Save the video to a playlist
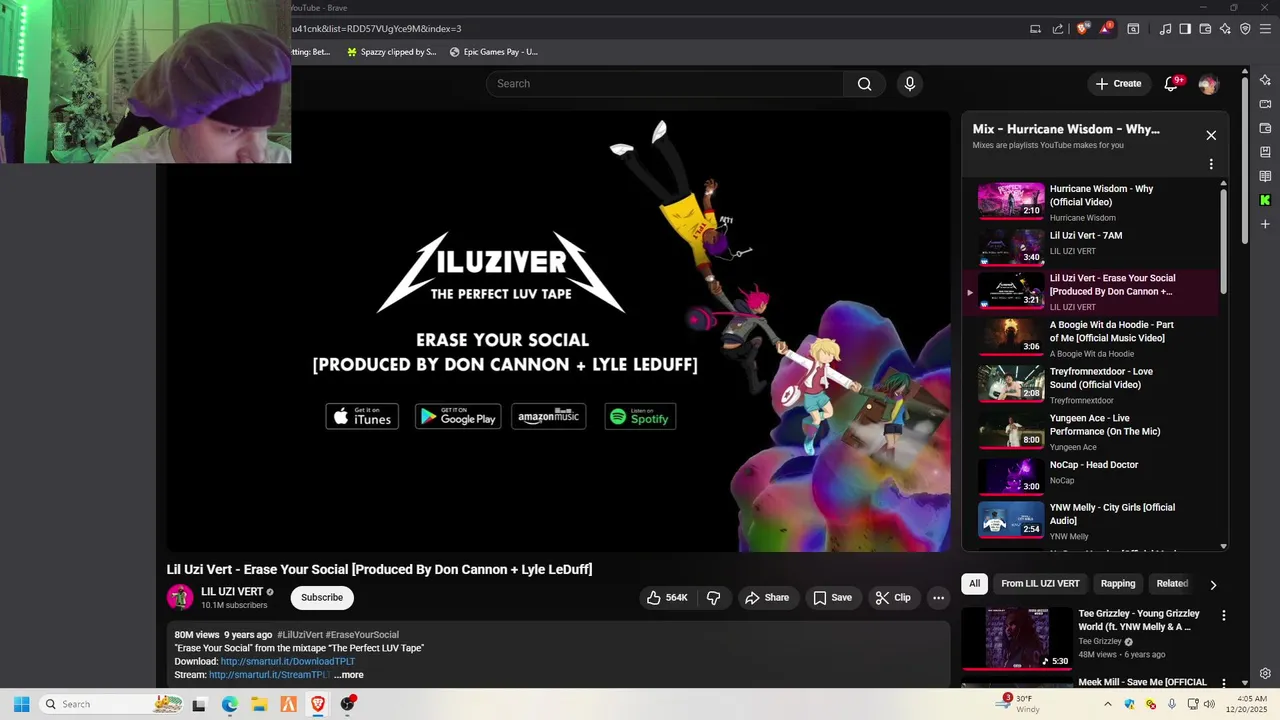Viewport: 1280px width, 720px height. click(x=832, y=598)
